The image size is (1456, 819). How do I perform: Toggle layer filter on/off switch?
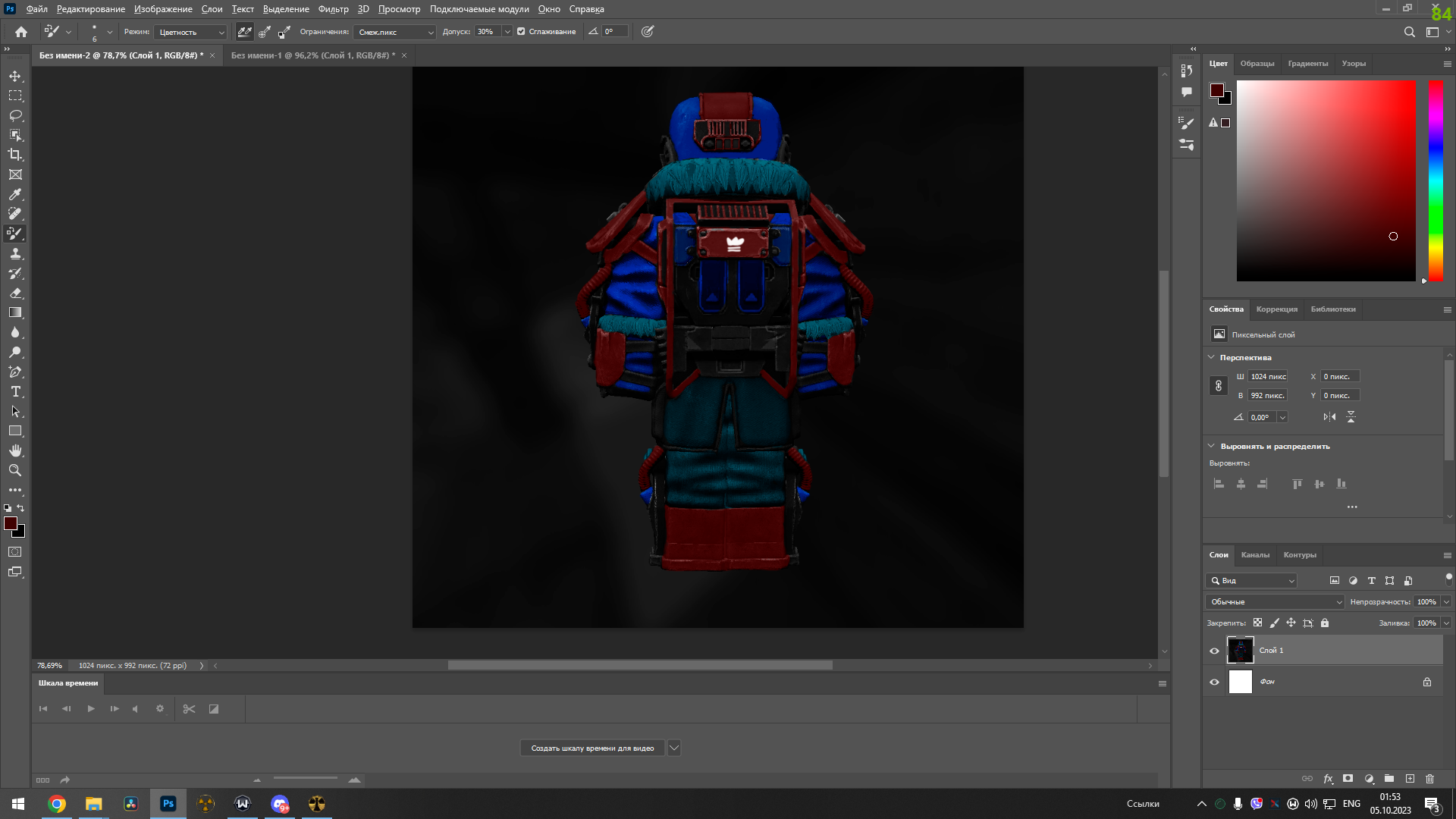tap(1448, 580)
